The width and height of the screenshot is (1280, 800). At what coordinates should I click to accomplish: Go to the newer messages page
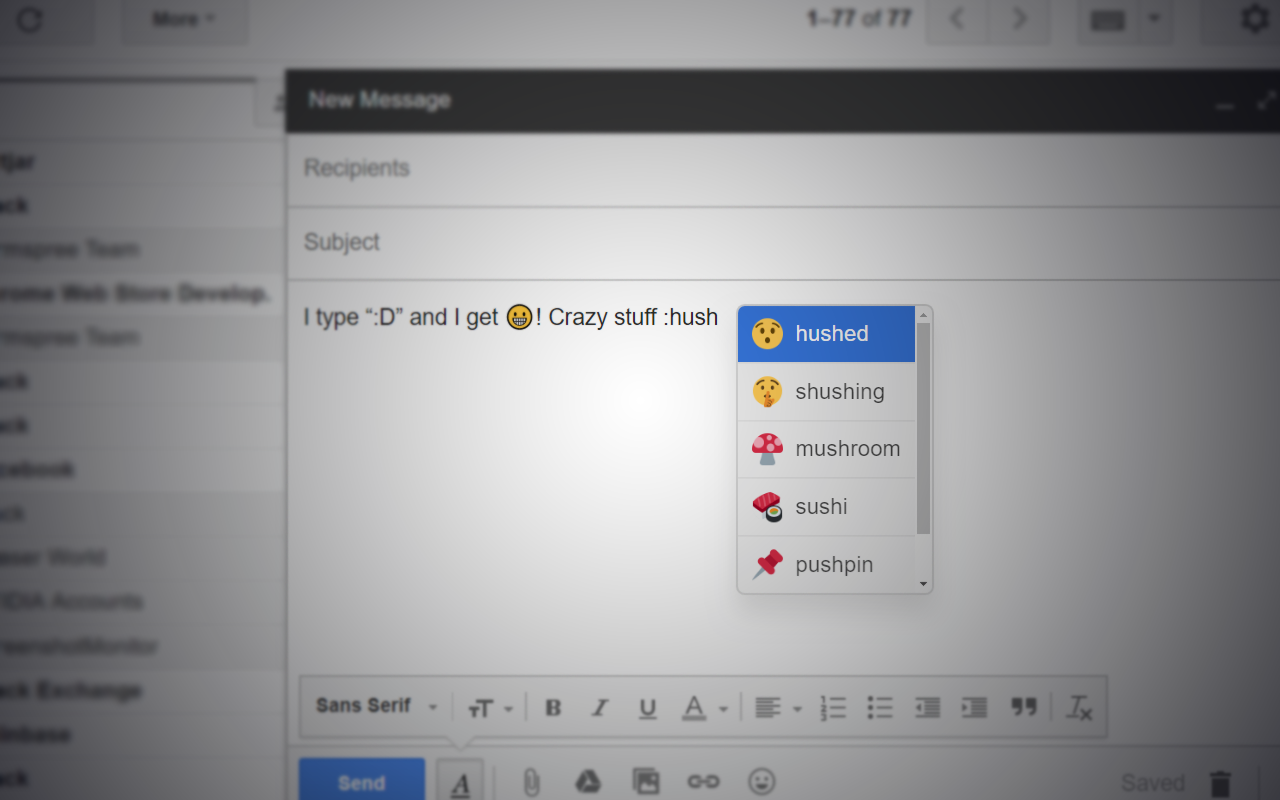(957, 18)
